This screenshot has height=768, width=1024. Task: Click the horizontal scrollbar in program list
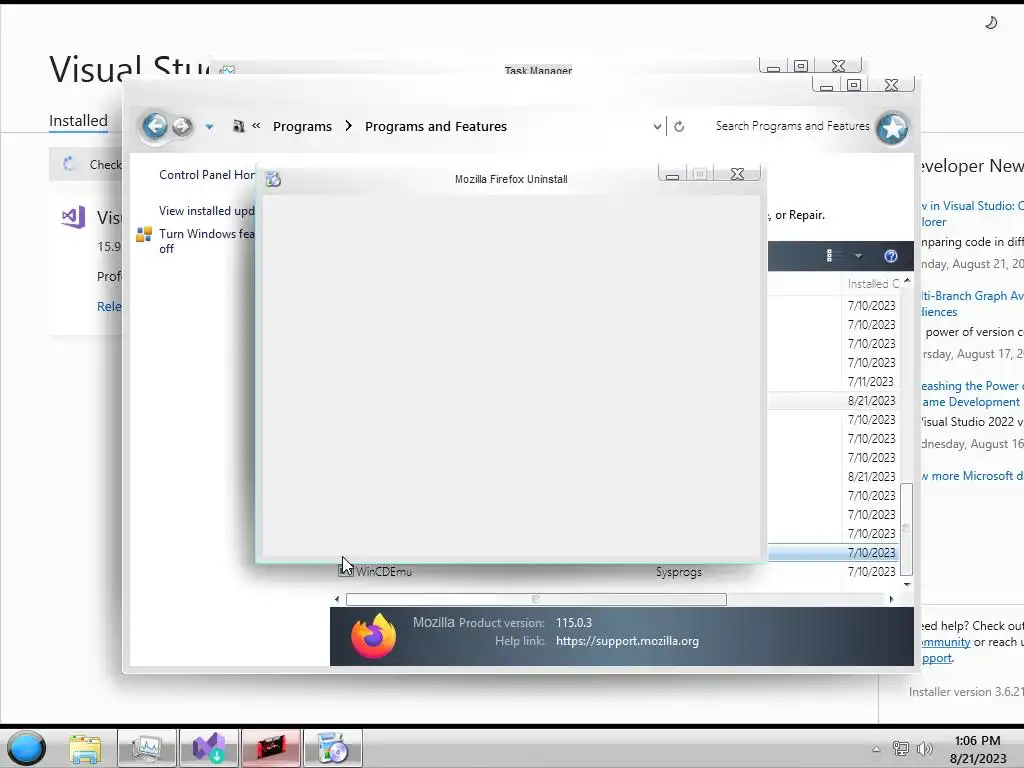[x=536, y=599]
